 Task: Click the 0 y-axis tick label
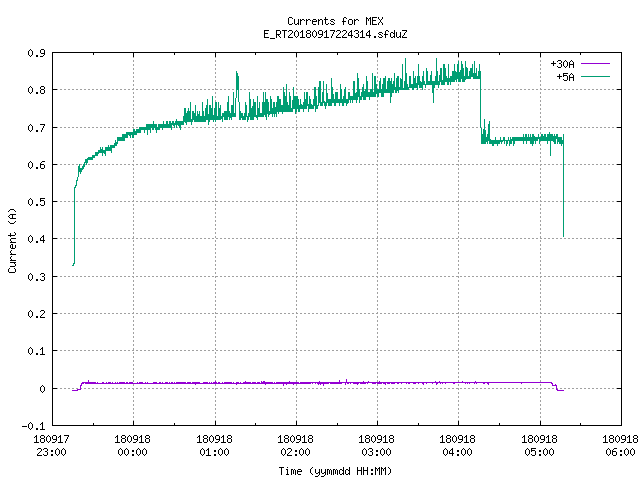click(42, 389)
